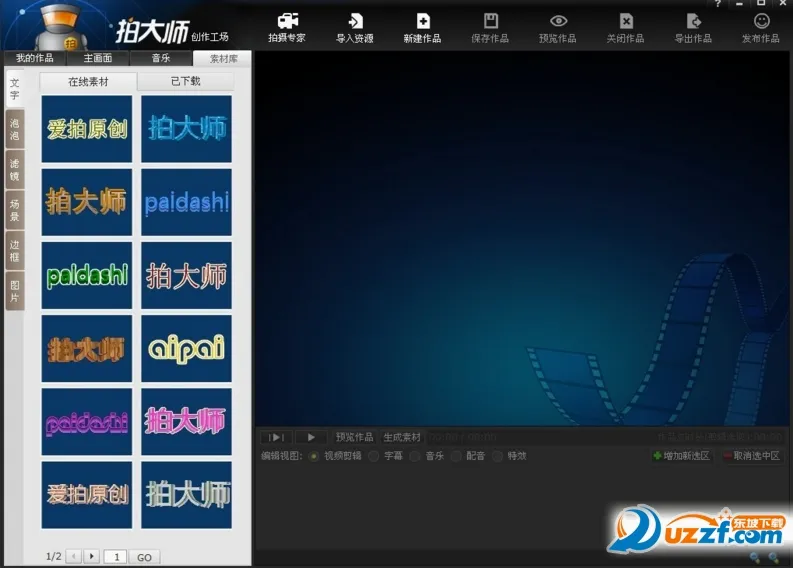Select the 滤镜 side category tab

pos(15,169)
